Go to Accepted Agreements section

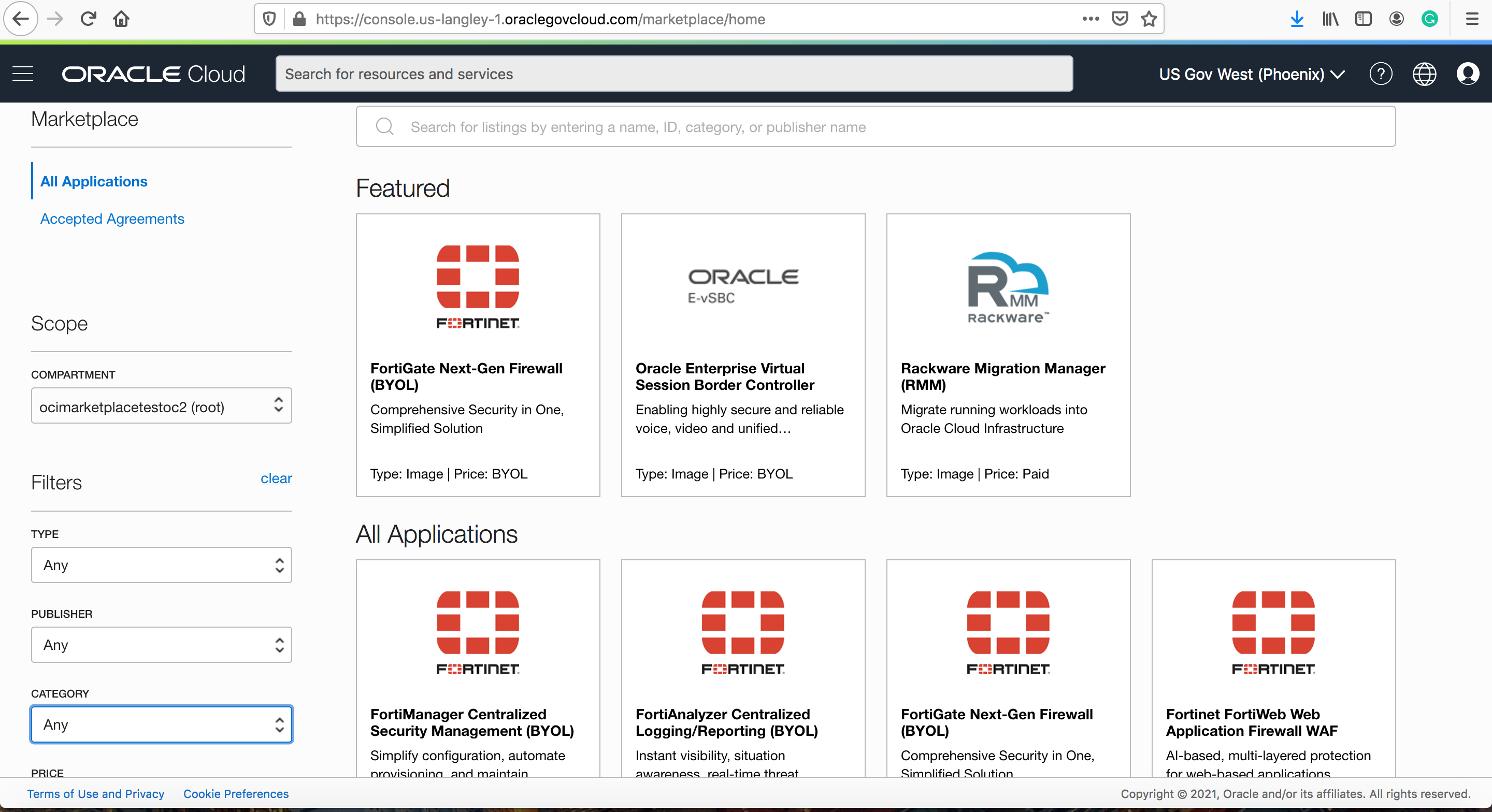112,219
